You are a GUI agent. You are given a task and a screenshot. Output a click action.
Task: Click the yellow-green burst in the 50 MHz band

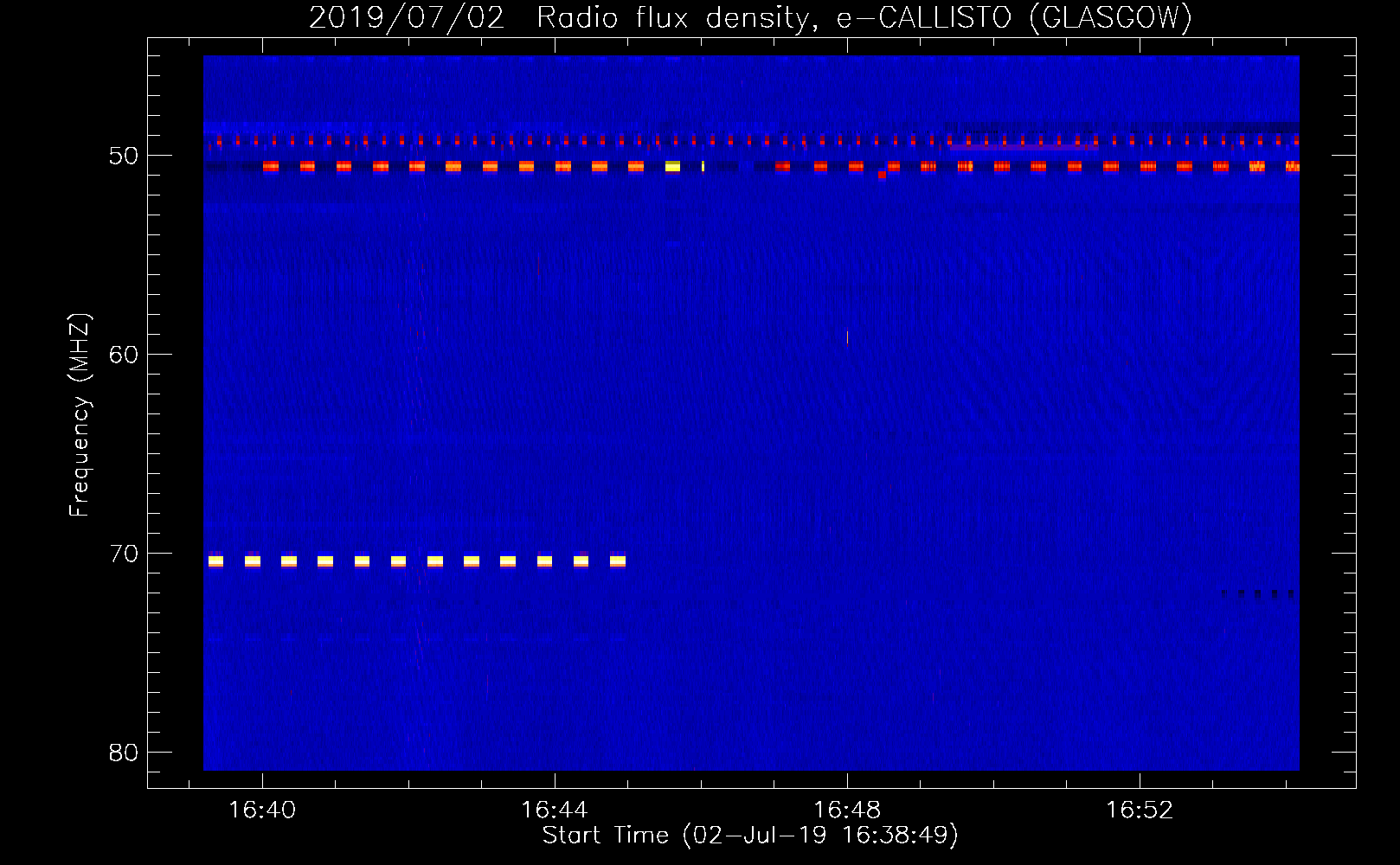[x=672, y=166]
